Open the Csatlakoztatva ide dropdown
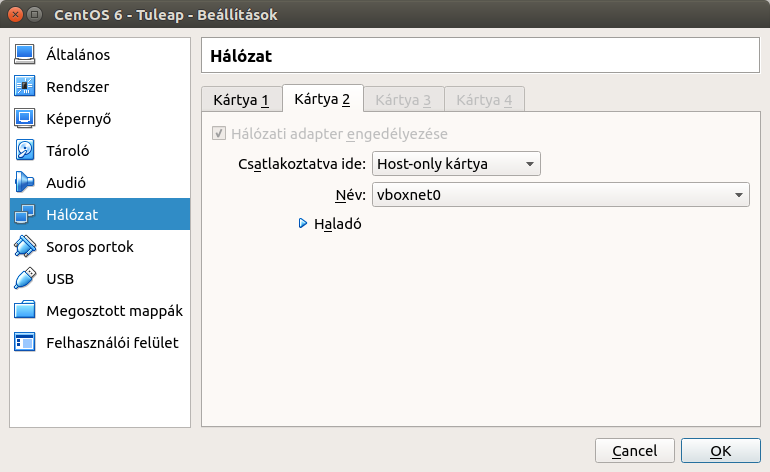Image resolution: width=770 pixels, height=472 pixels. click(456, 164)
